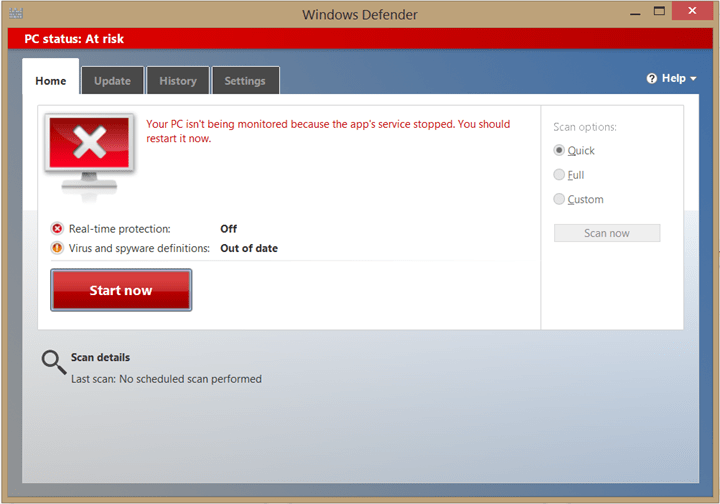
Task: Close the Windows Defender window
Action: point(692,11)
